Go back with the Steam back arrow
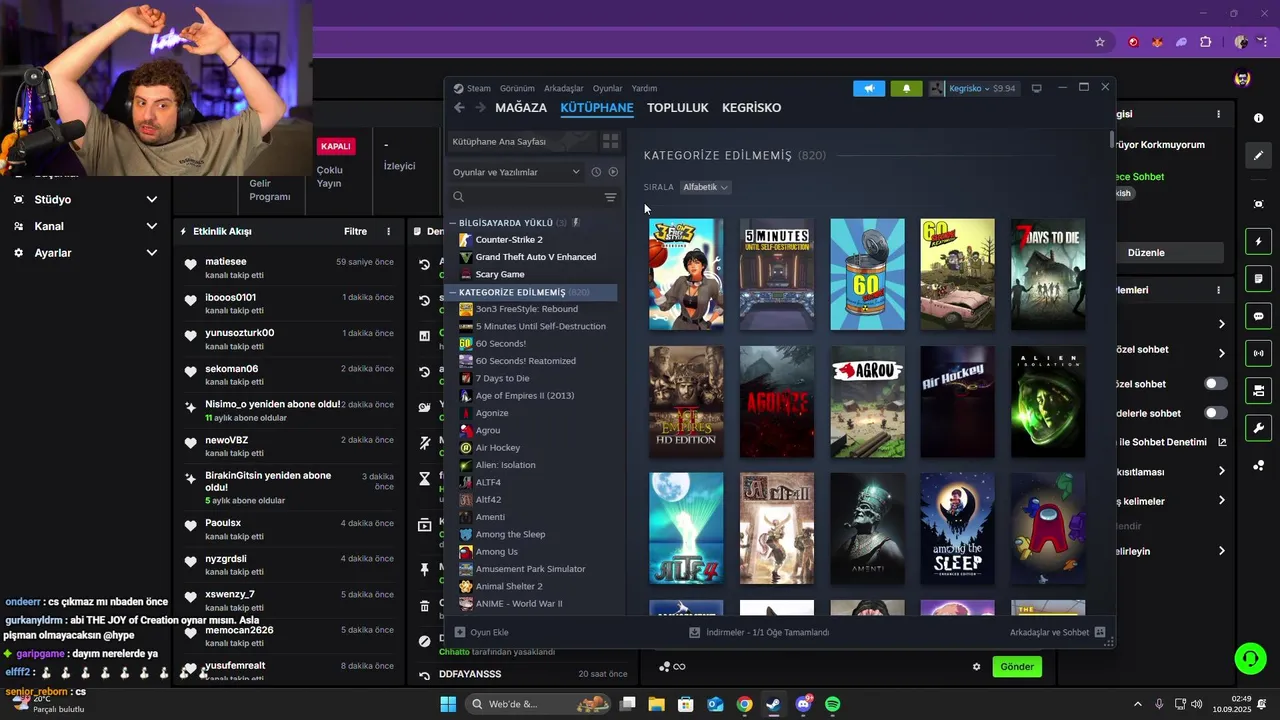This screenshot has width=1280, height=720. pyautogui.click(x=459, y=107)
